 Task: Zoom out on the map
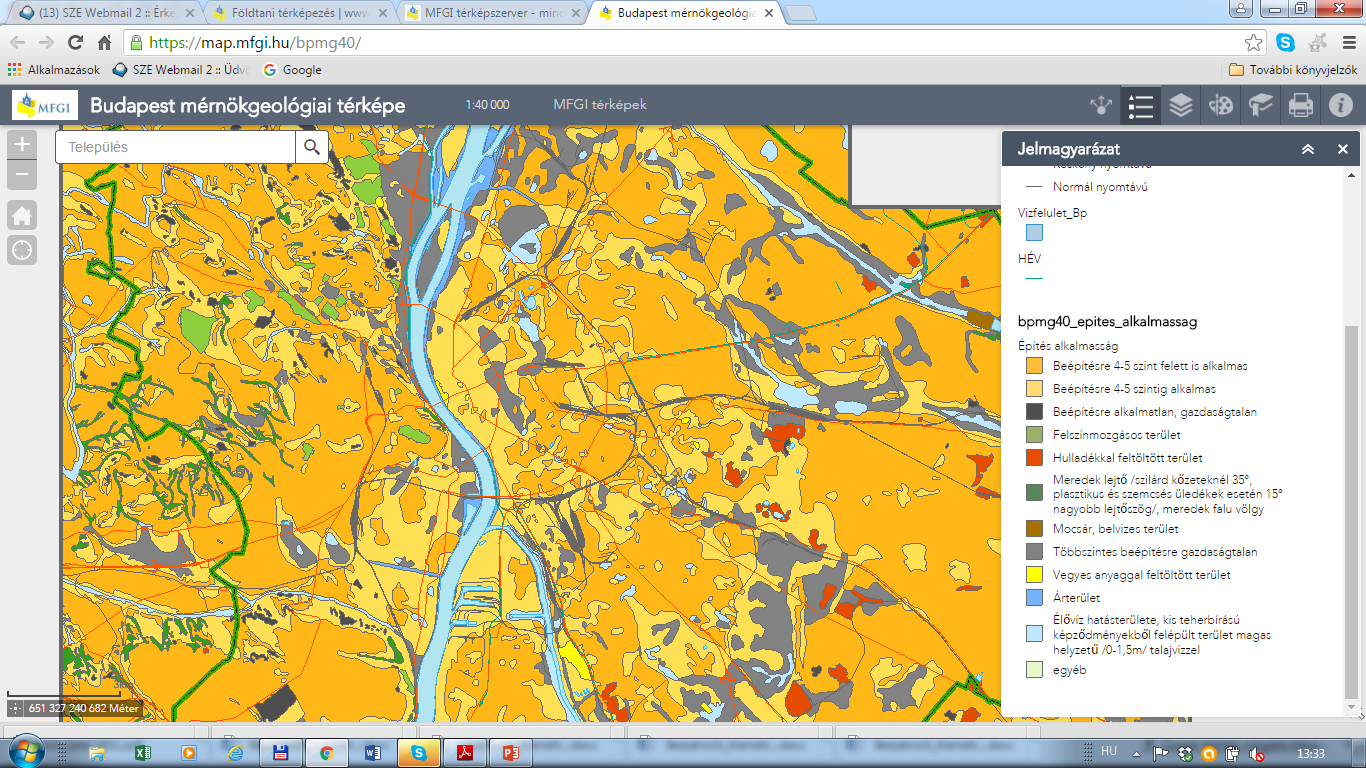tap(22, 175)
